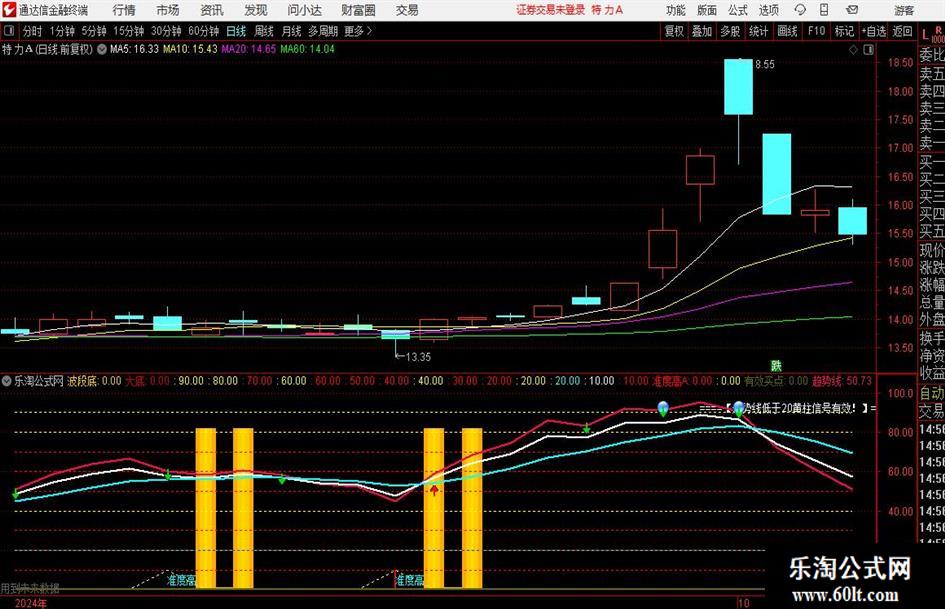Click the 乐淘公式网 indicator name
Viewport: 945px width, 609px height.
39,381
